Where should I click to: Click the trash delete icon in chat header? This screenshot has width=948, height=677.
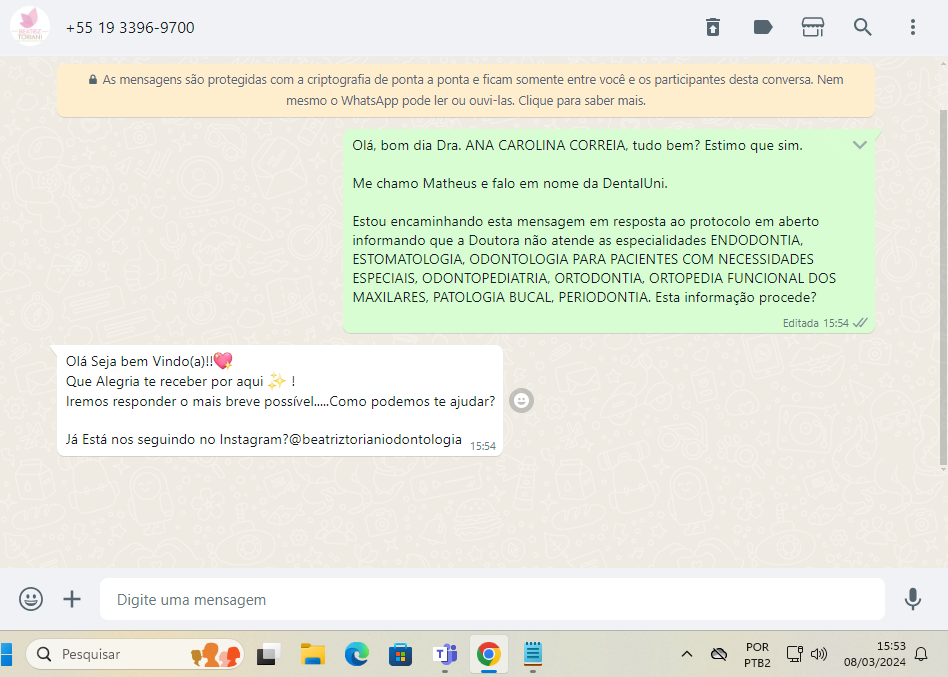pyautogui.click(x=713, y=27)
